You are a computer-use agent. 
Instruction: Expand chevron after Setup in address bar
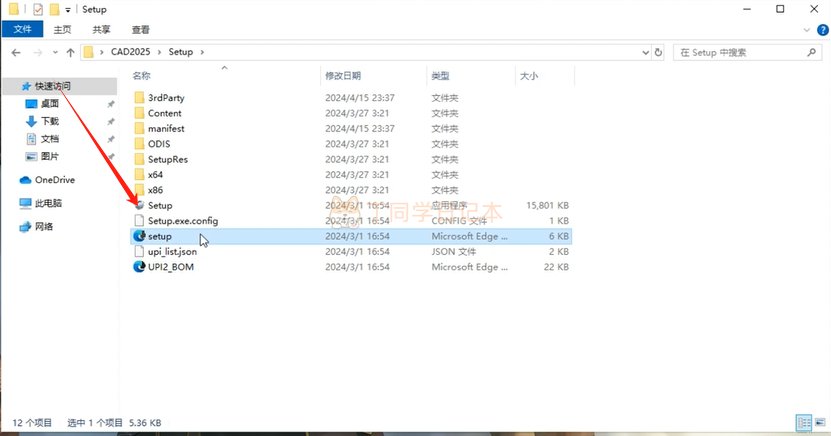click(202, 52)
